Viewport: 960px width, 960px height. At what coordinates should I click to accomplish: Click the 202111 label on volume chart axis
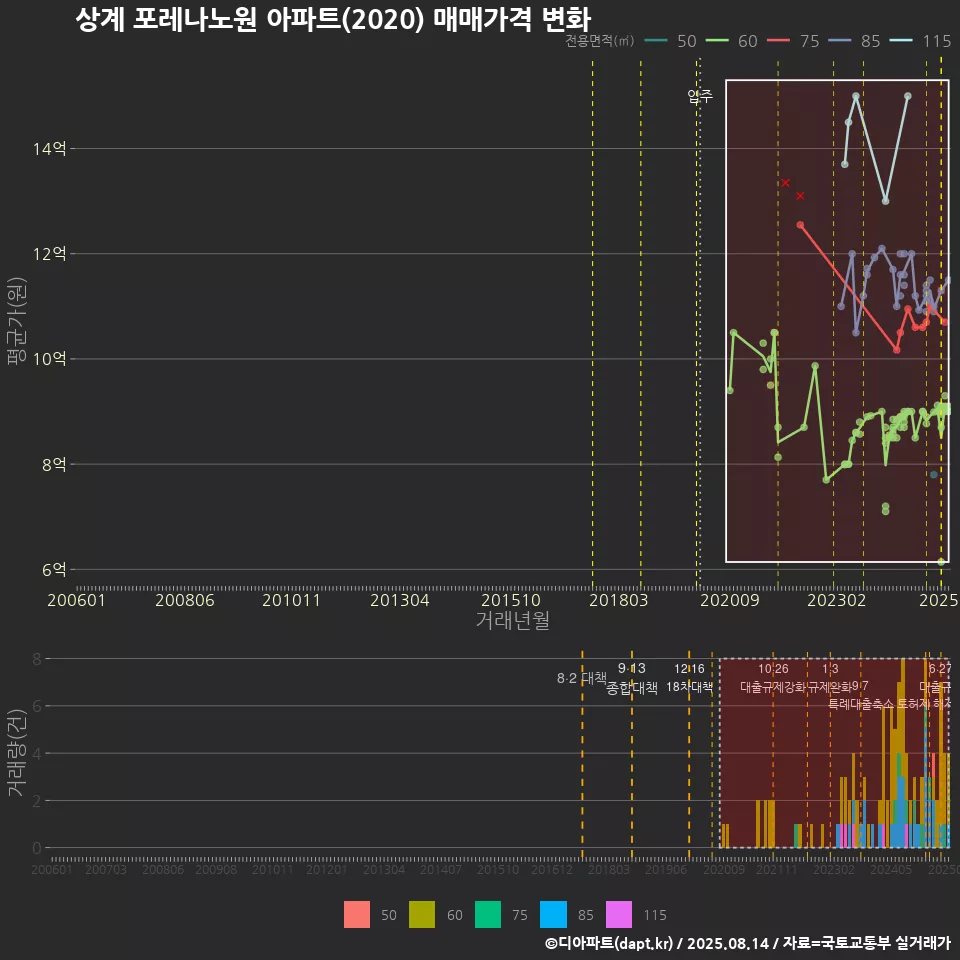click(776, 869)
